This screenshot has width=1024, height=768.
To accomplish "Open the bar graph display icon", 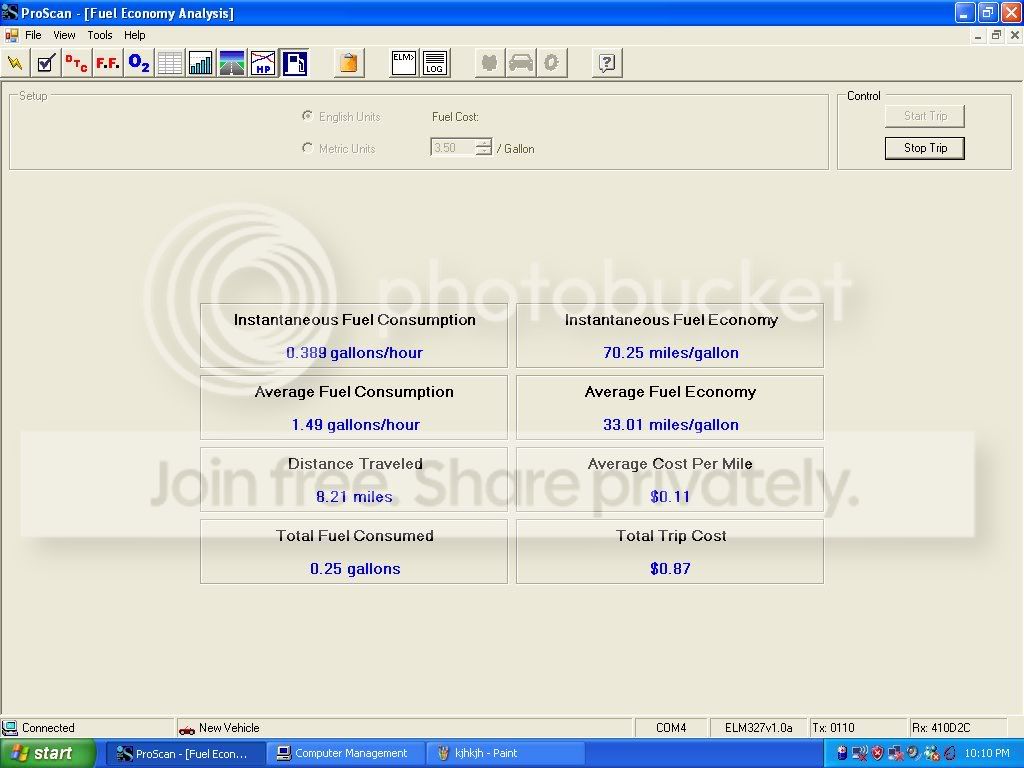I will click(201, 64).
